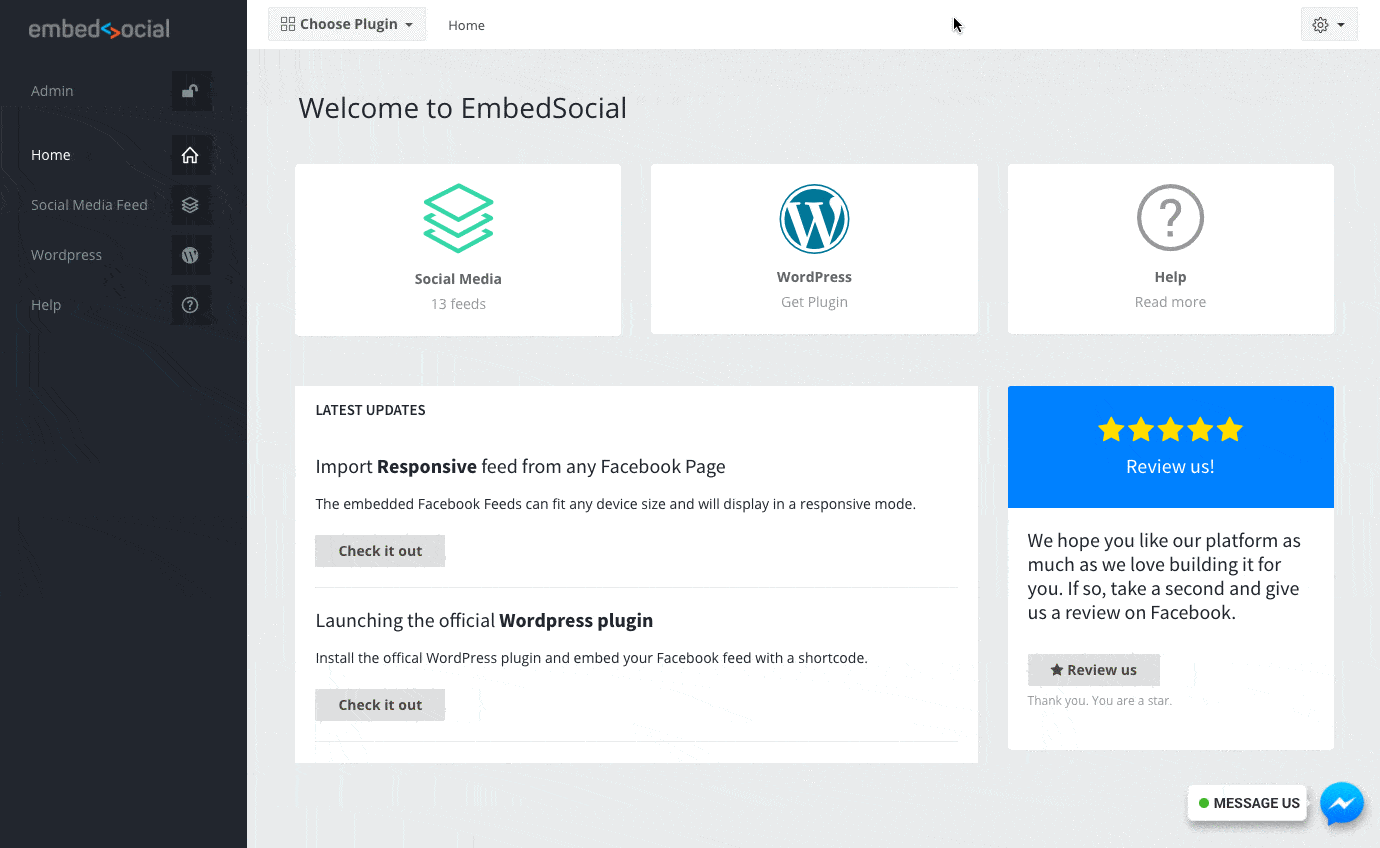
Task: Open Wordpress section in sidebar
Action: (66, 255)
